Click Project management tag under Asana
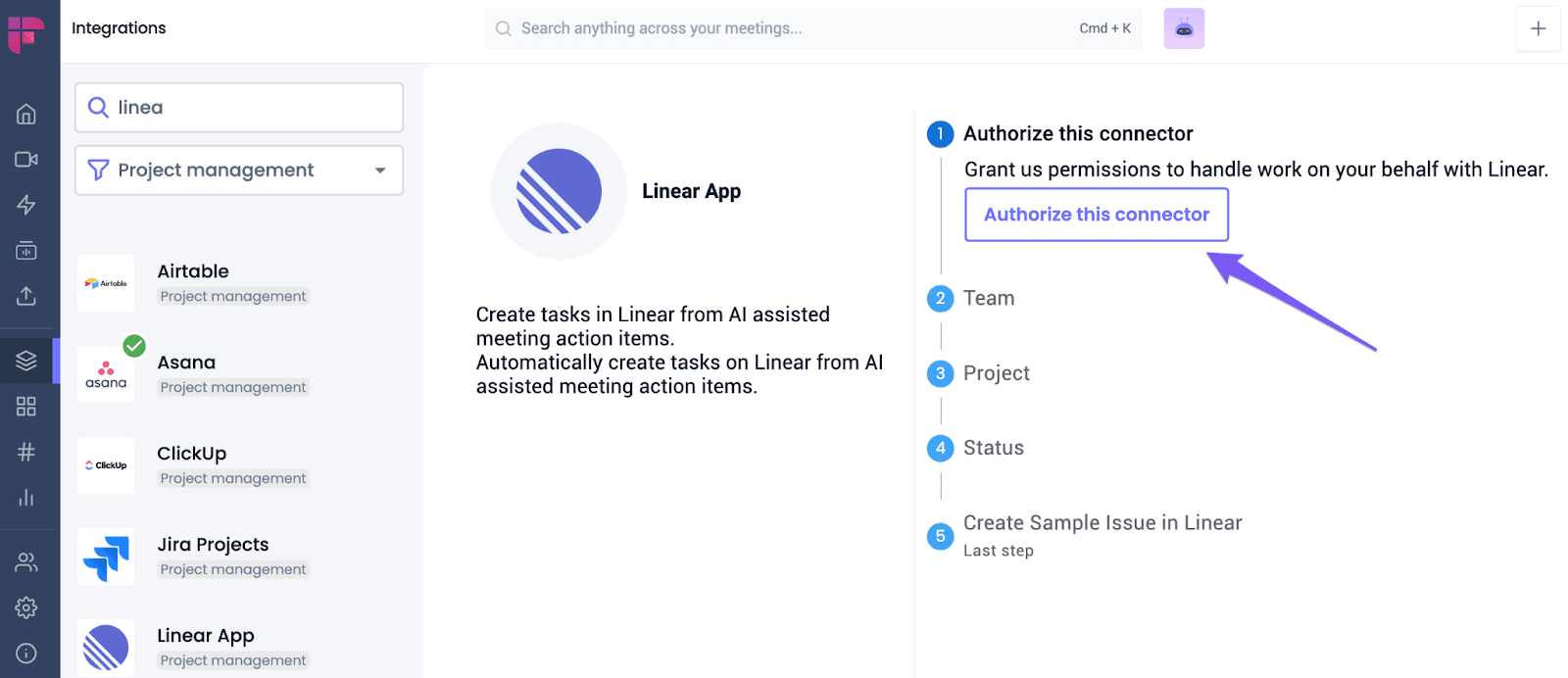Viewport: 1568px width, 678px height. [233, 387]
